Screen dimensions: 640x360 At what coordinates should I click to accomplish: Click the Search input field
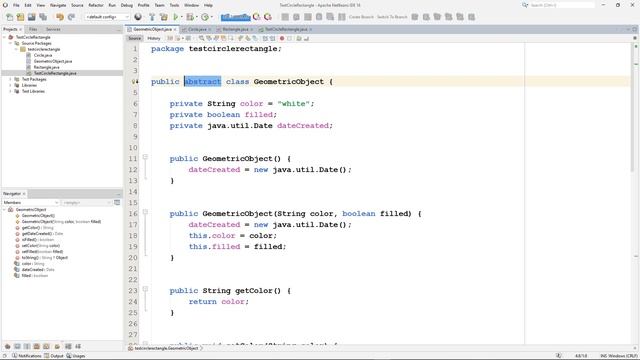pyautogui.click(x=562, y=5)
